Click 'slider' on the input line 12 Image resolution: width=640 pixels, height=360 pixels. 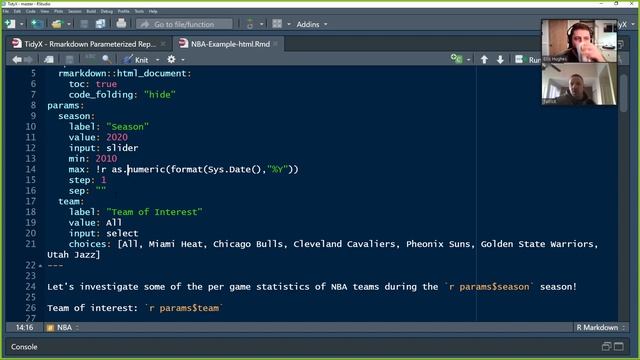122,148
